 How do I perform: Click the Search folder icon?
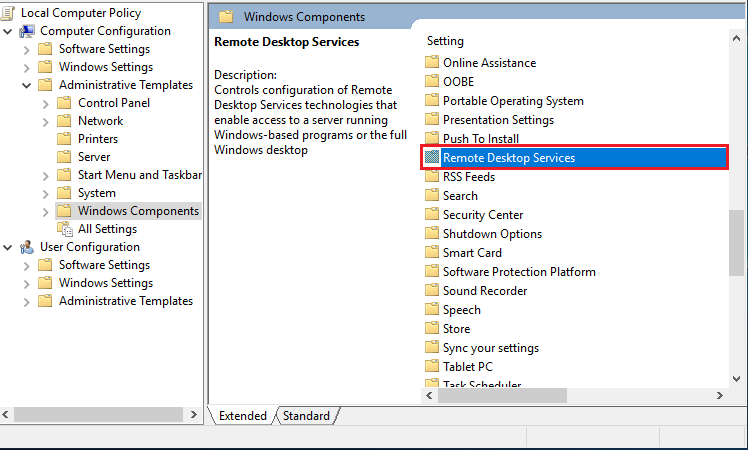[432, 196]
